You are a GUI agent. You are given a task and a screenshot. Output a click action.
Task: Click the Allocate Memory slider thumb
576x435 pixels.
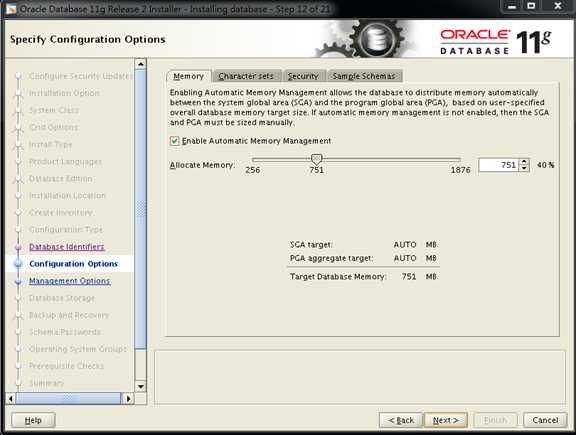[316, 159]
